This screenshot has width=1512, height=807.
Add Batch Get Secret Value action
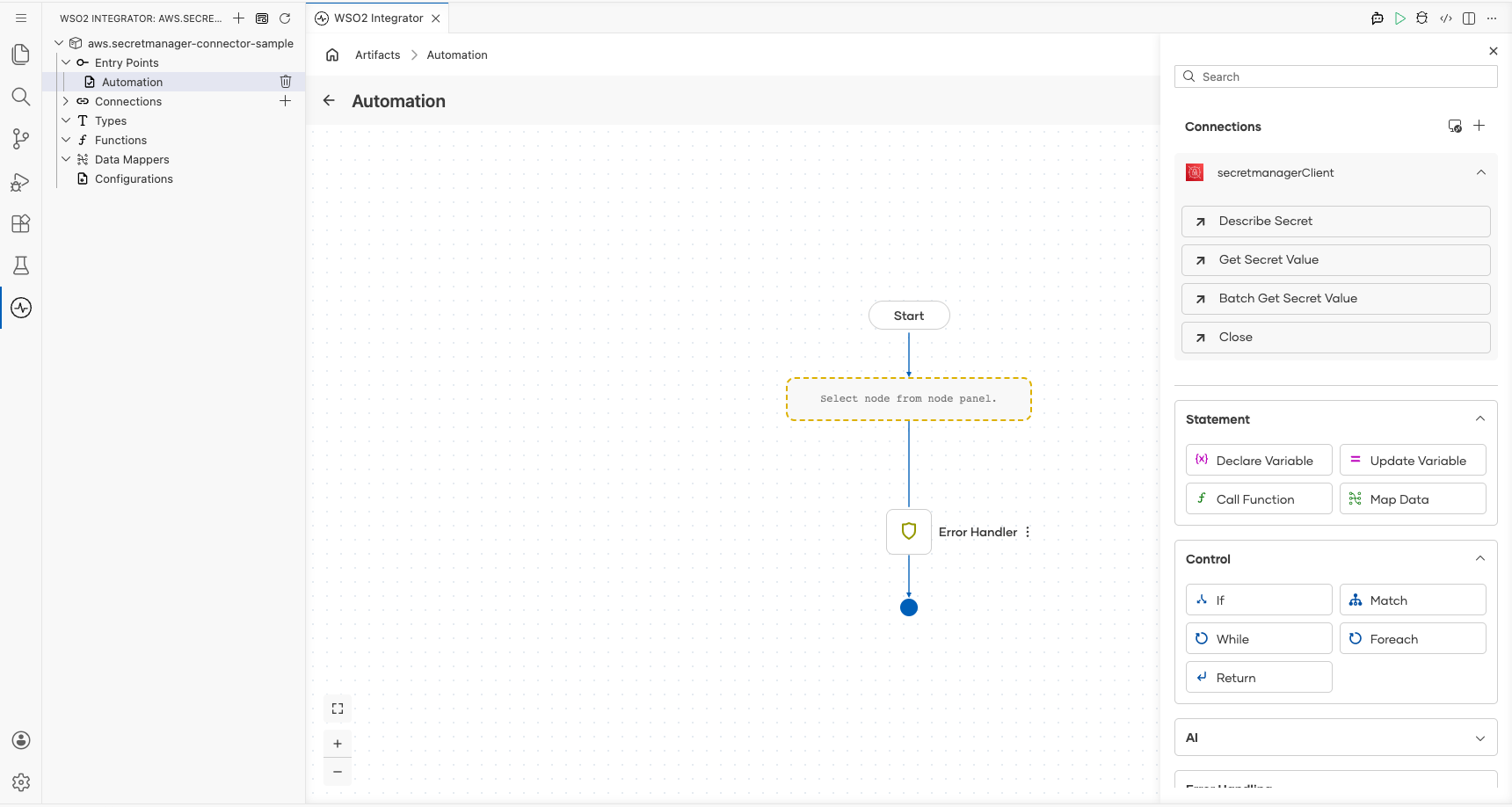point(1336,298)
